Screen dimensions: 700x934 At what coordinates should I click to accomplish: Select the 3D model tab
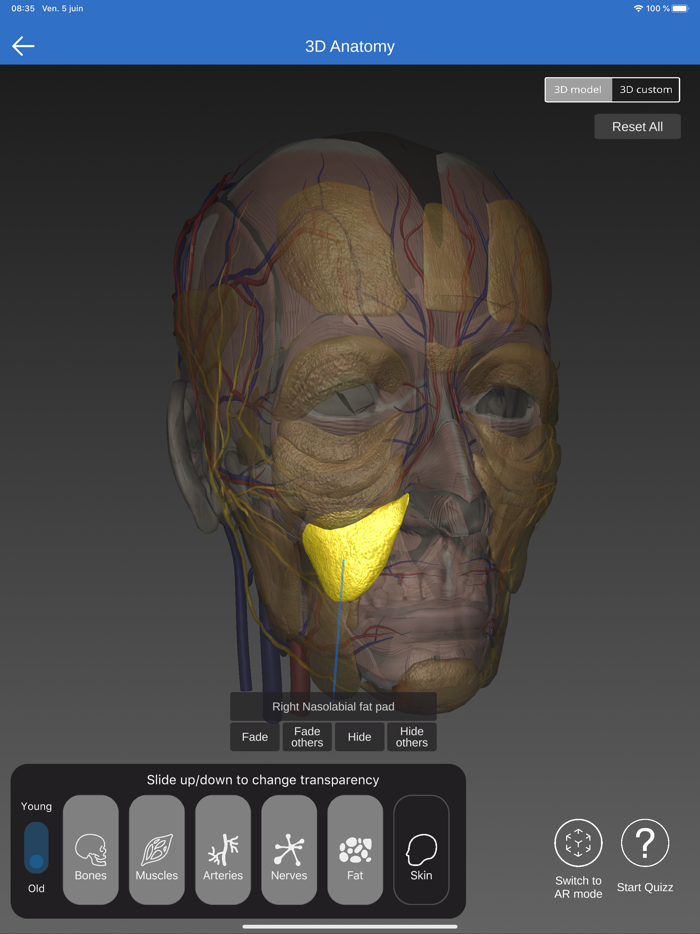tap(578, 90)
